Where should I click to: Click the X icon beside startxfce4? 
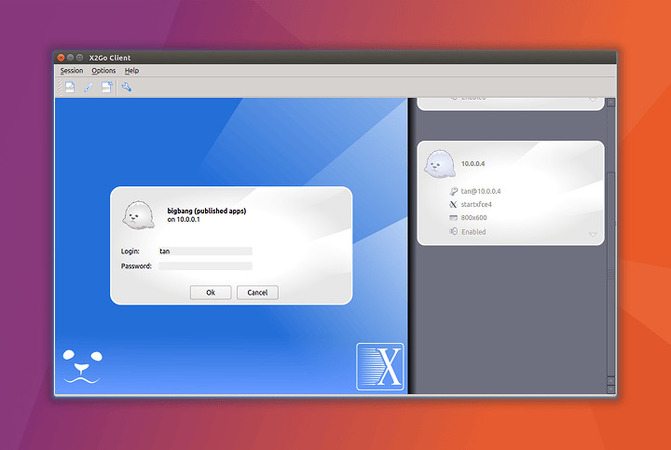pyautogui.click(x=453, y=204)
